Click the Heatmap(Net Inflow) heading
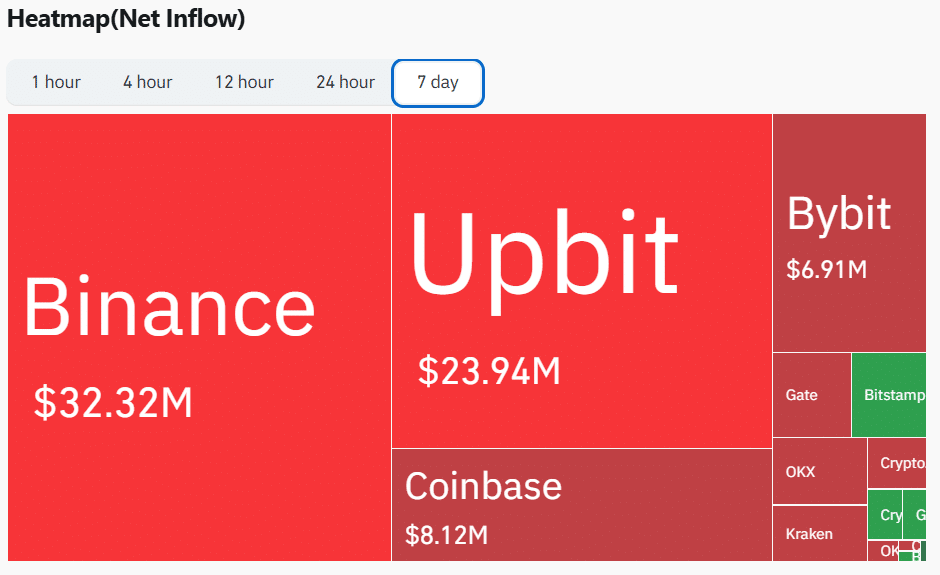The height and width of the screenshot is (575, 940). 126,19
